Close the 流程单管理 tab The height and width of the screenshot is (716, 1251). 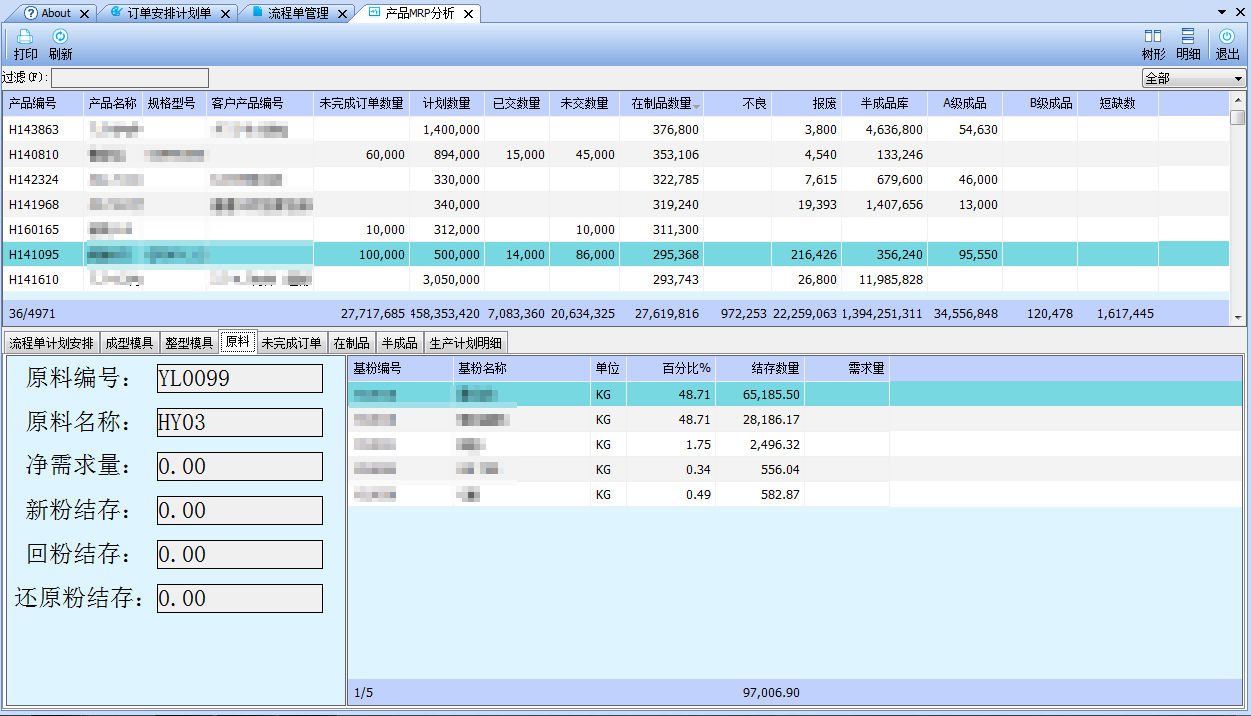point(343,14)
